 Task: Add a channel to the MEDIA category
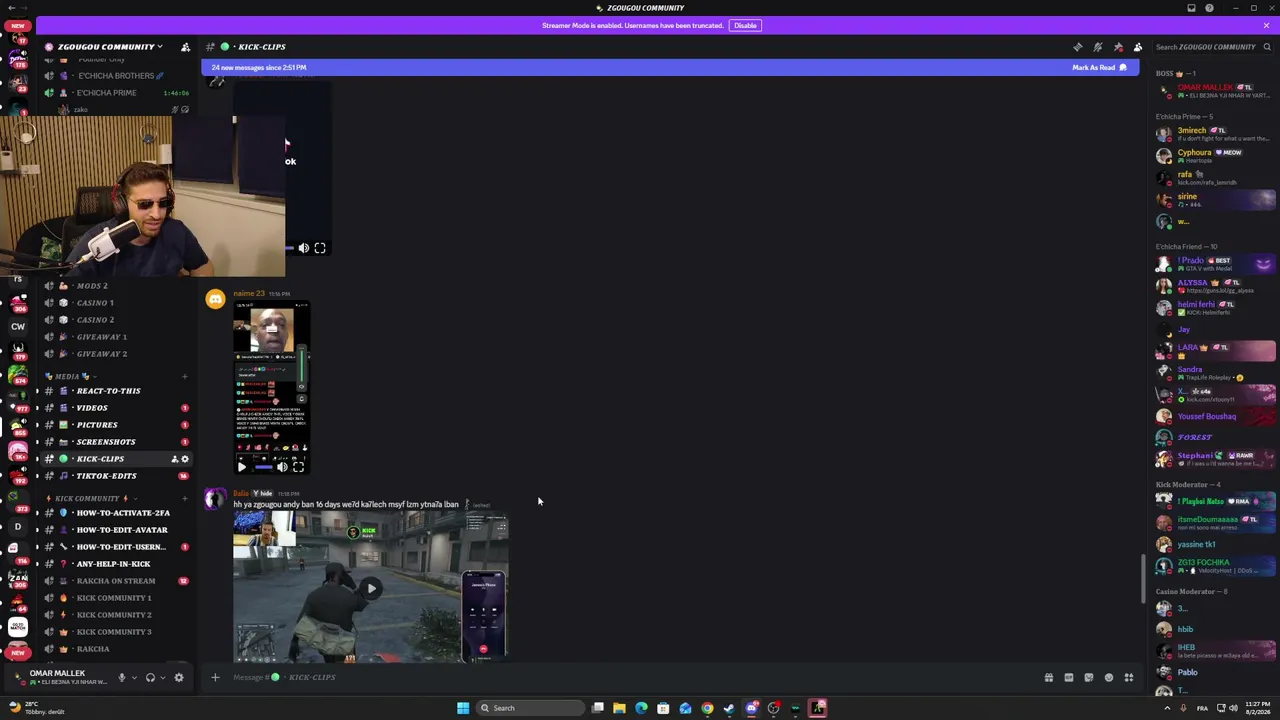coord(184,376)
